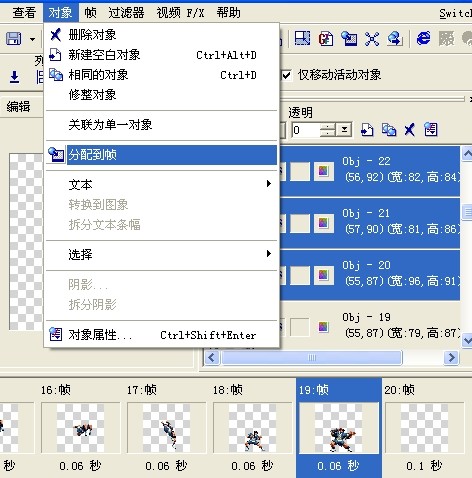
Task: Toggle the Obj - 19 empty lock box
Action: pos(300,327)
